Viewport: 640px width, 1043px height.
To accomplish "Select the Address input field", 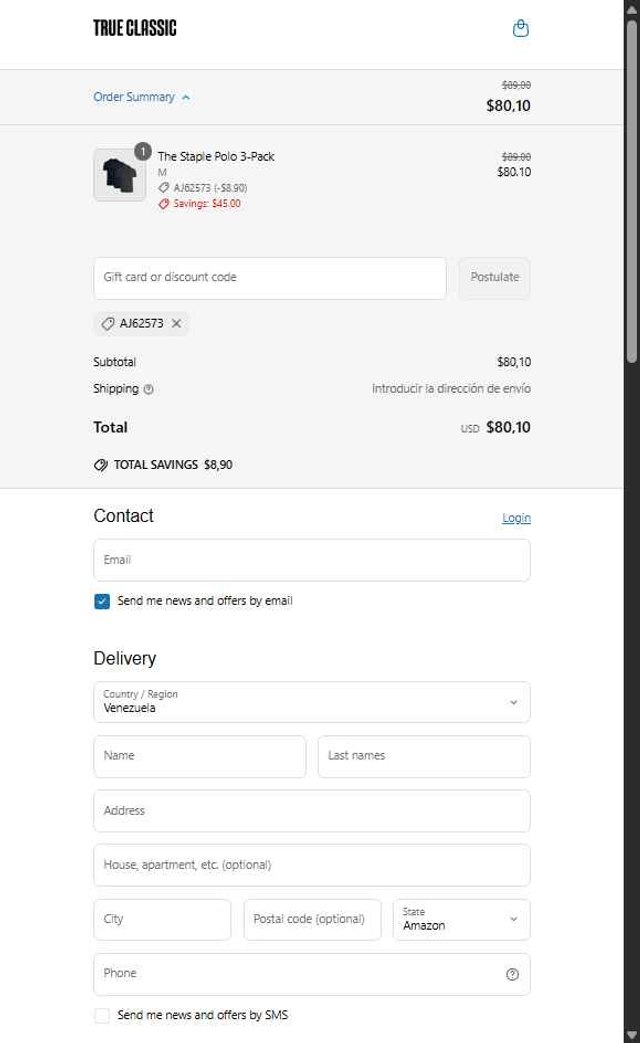I will tap(311, 810).
